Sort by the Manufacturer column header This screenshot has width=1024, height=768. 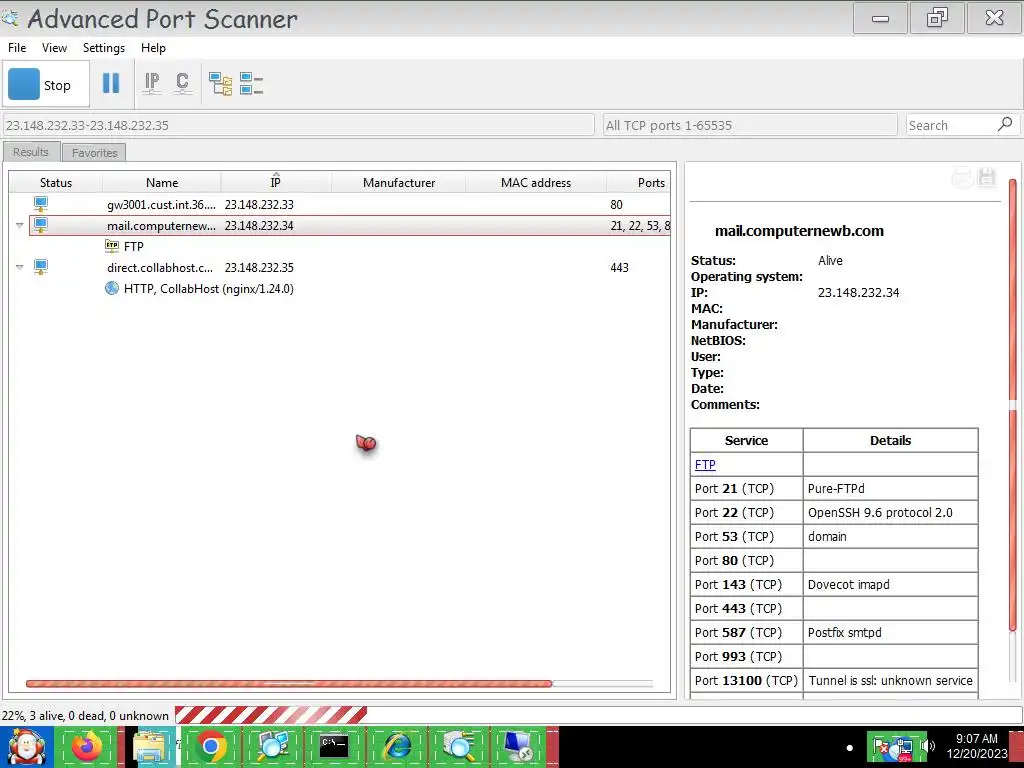(398, 182)
